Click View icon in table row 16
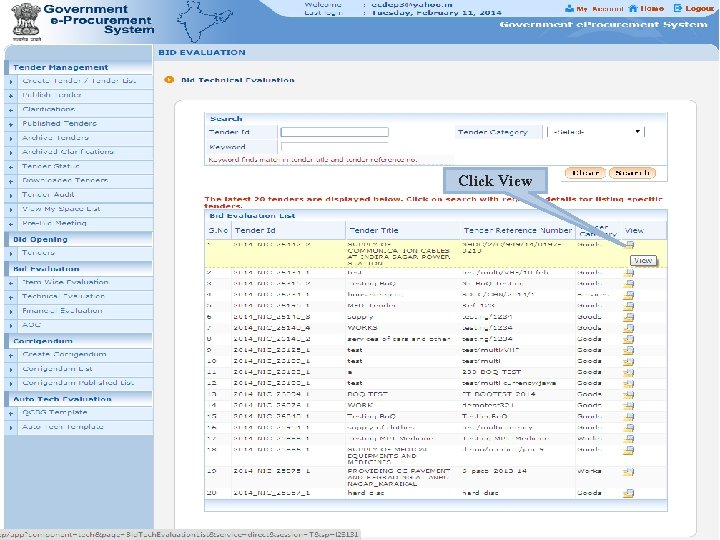 [629, 428]
